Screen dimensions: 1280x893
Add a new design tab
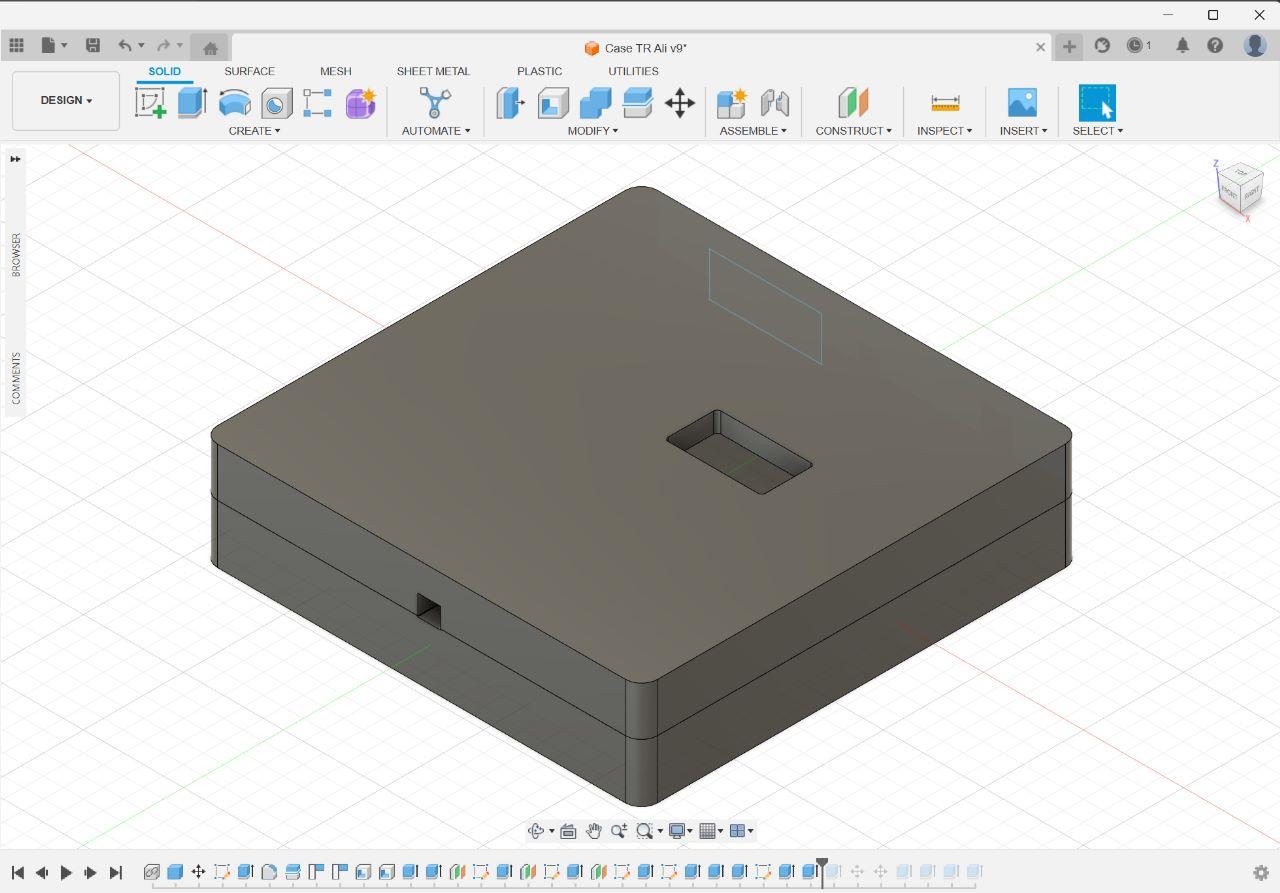tap(1069, 47)
